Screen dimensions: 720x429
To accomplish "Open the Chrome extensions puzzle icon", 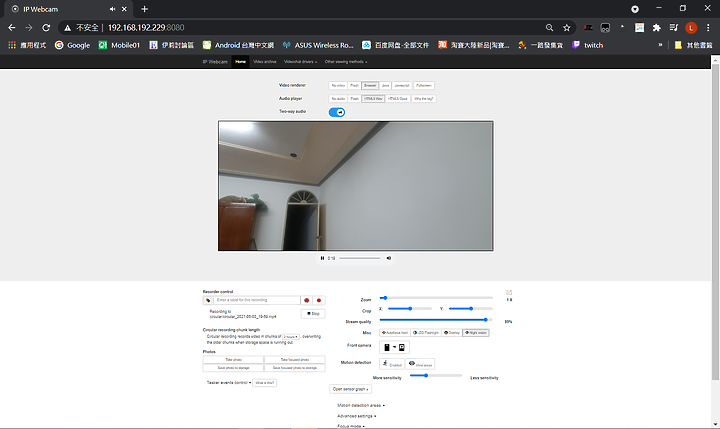I will (x=657, y=28).
